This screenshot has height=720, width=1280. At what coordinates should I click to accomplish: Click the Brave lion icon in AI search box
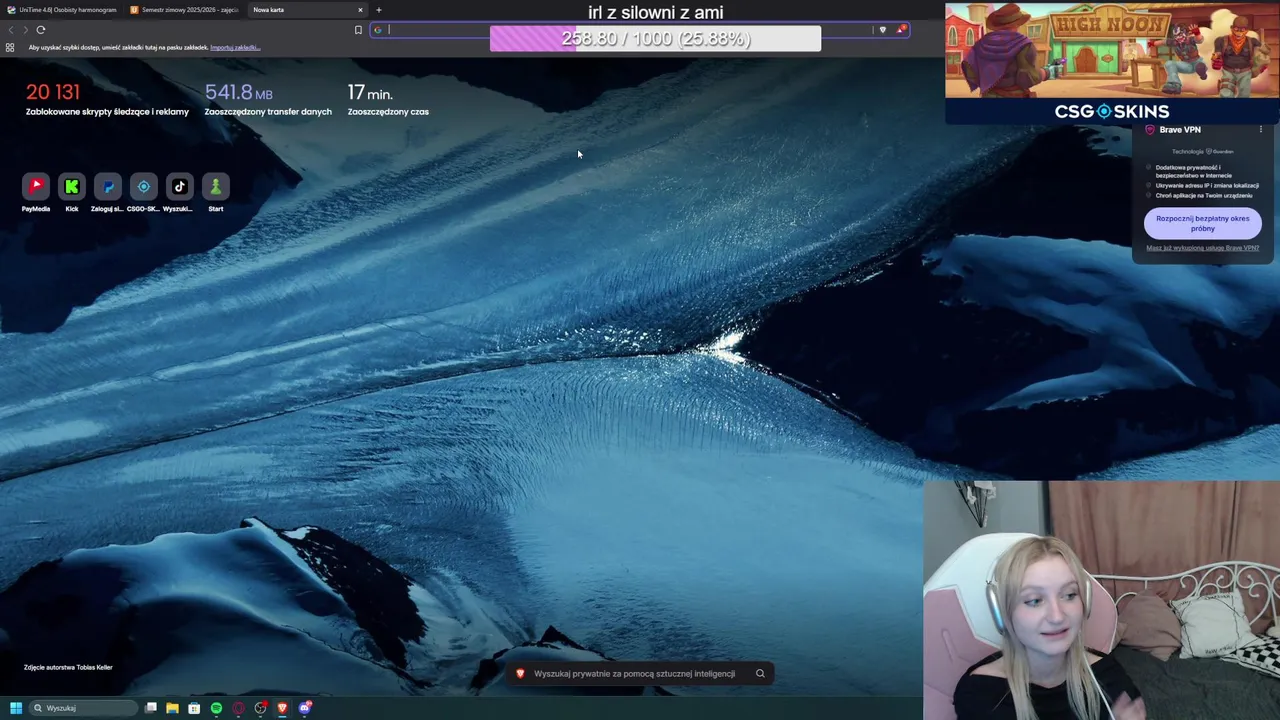[520, 674]
